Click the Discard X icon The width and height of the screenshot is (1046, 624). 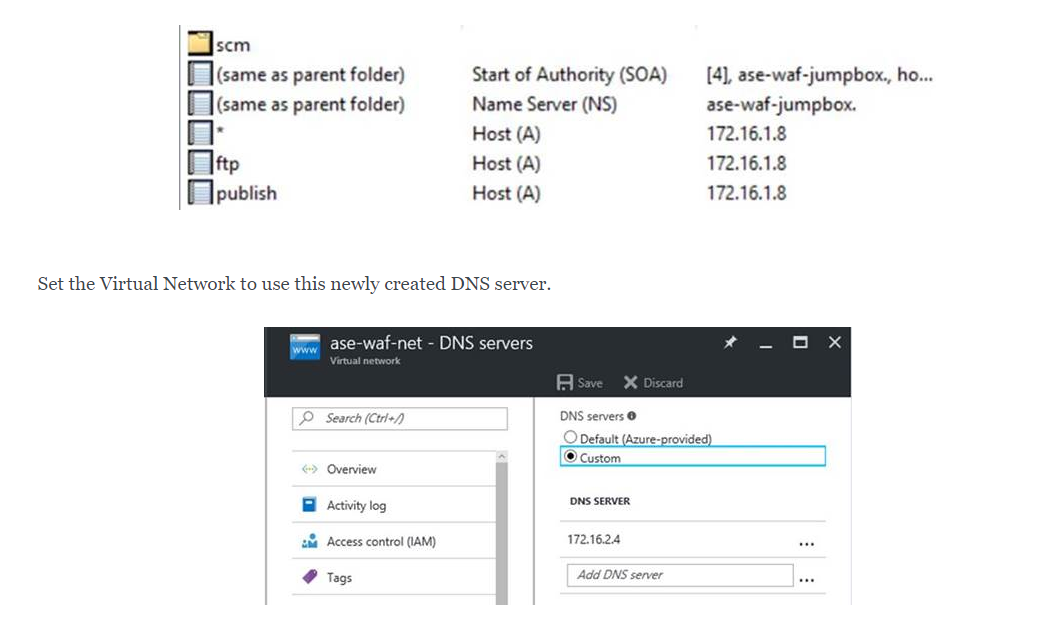[x=630, y=382]
